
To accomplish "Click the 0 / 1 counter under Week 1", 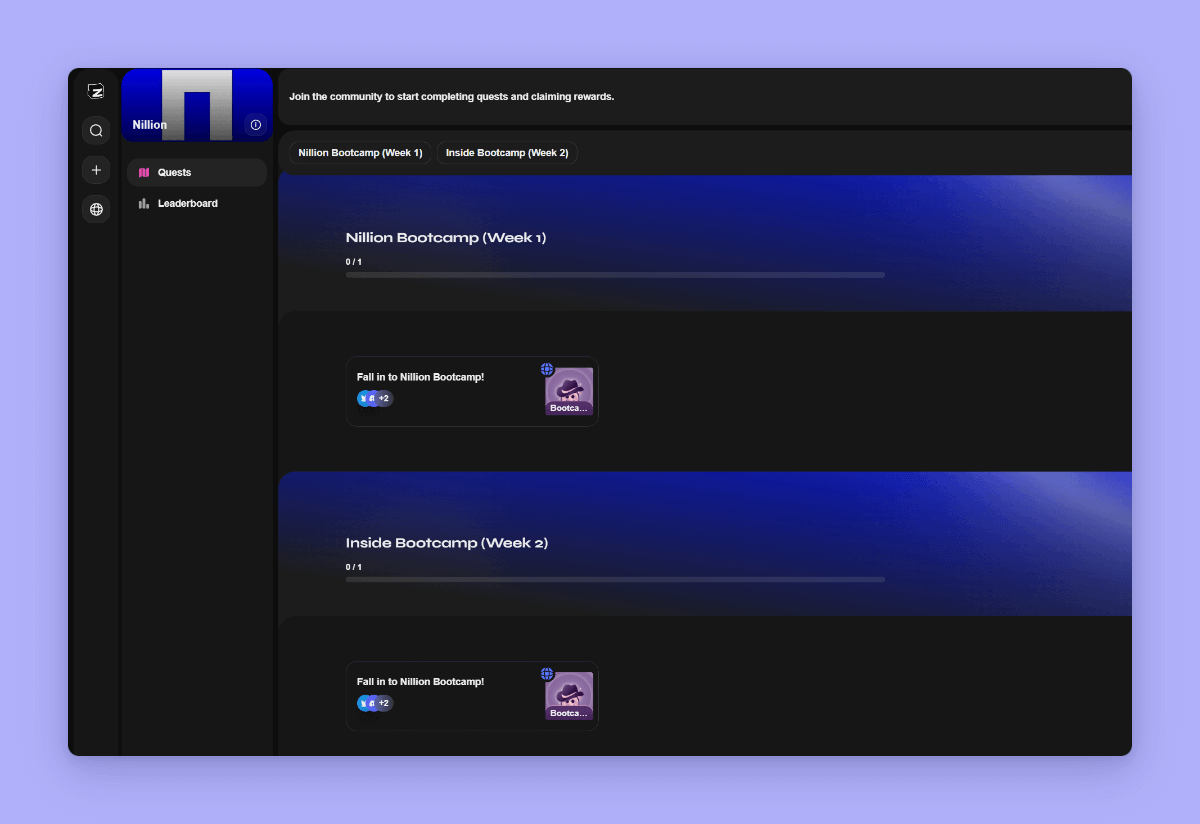I will click(354, 262).
